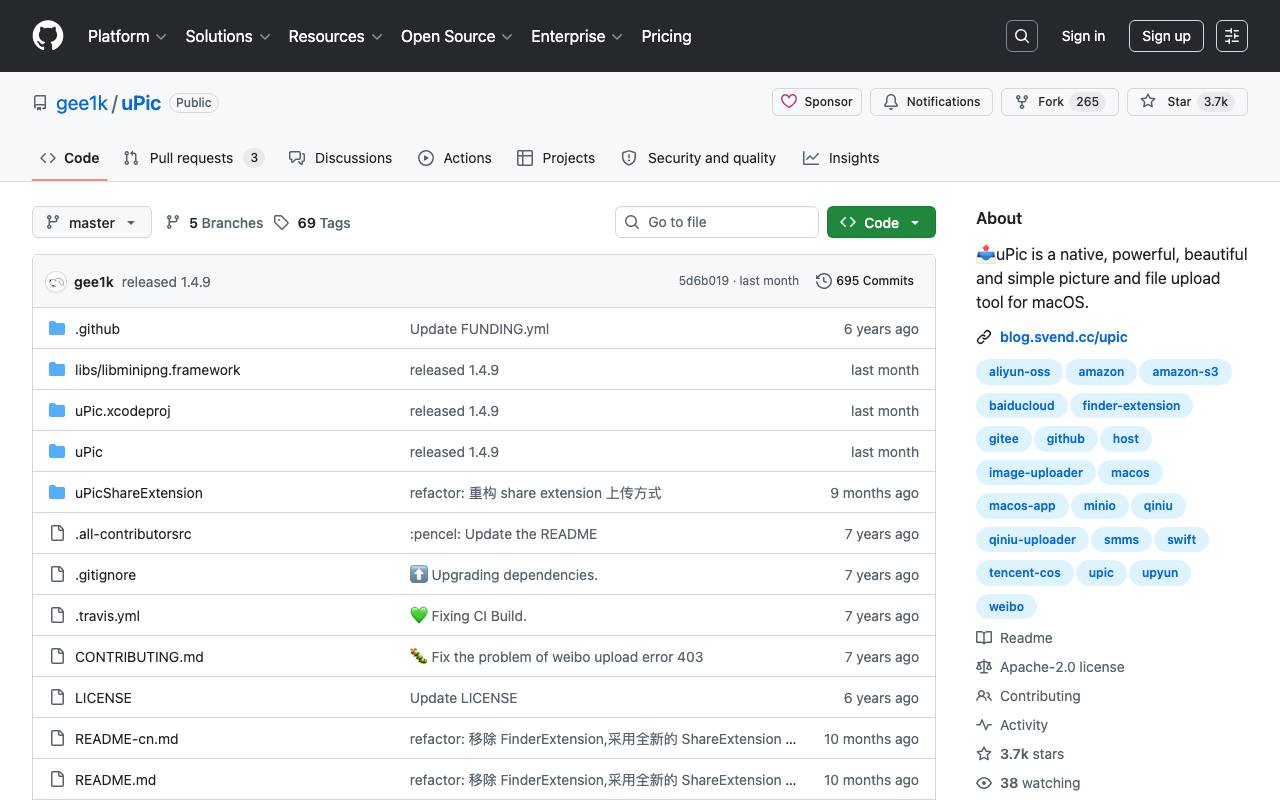Open the appearance settings icon in header
Image resolution: width=1280 pixels, height=800 pixels.
[x=1232, y=36]
